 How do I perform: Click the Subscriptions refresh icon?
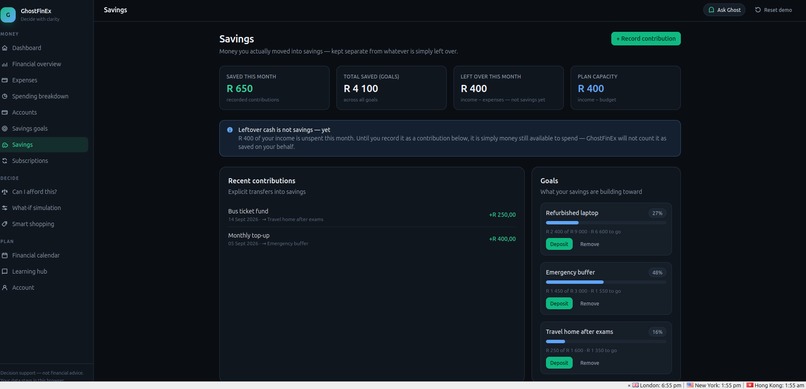[x=5, y=161]
